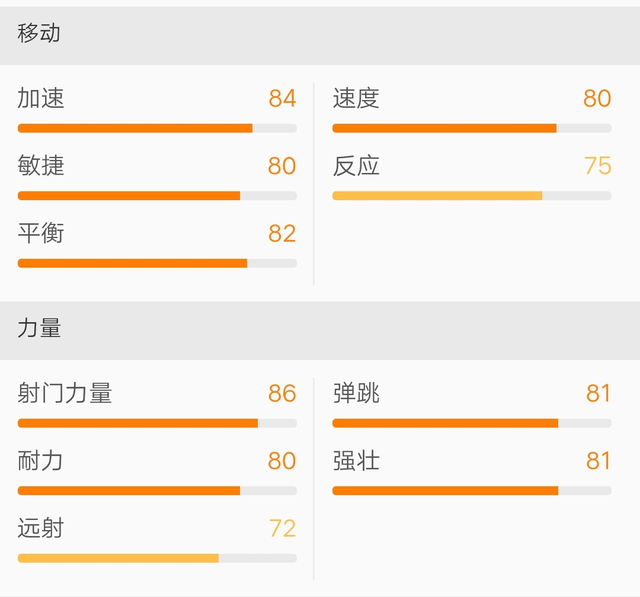The height and width of the screenshot is (597, 640).
Task: Click the 平衡 stat progress bar
Action: pos(157,263)
